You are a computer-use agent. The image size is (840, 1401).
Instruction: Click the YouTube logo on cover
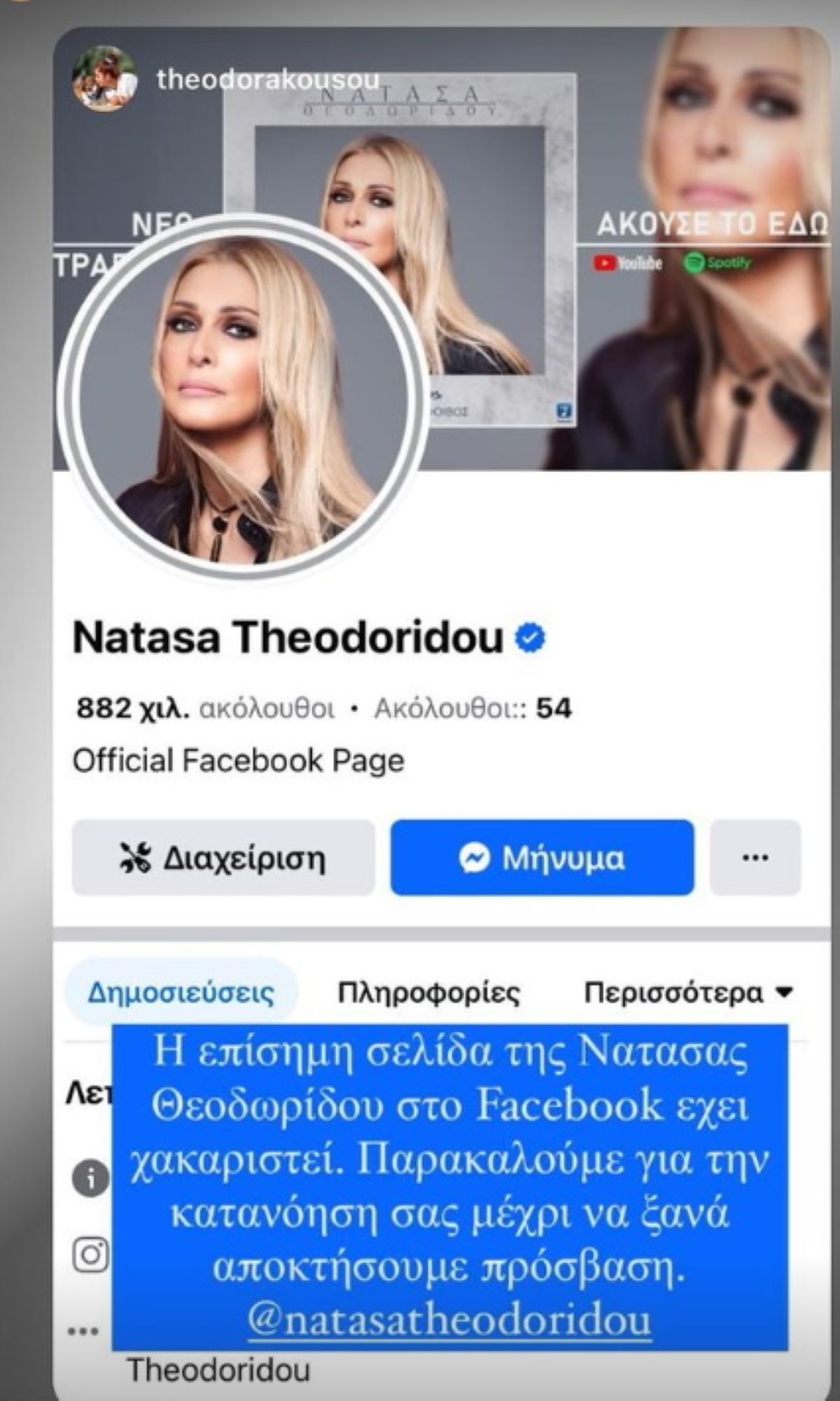627,263
